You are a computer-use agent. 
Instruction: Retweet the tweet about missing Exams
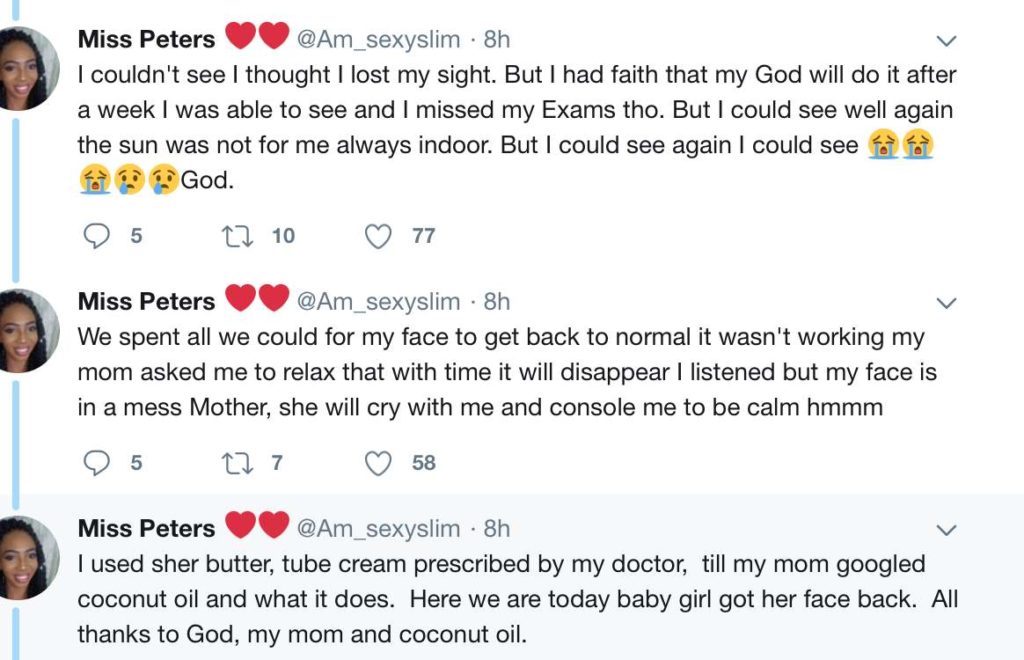click(x=237, y=236)
